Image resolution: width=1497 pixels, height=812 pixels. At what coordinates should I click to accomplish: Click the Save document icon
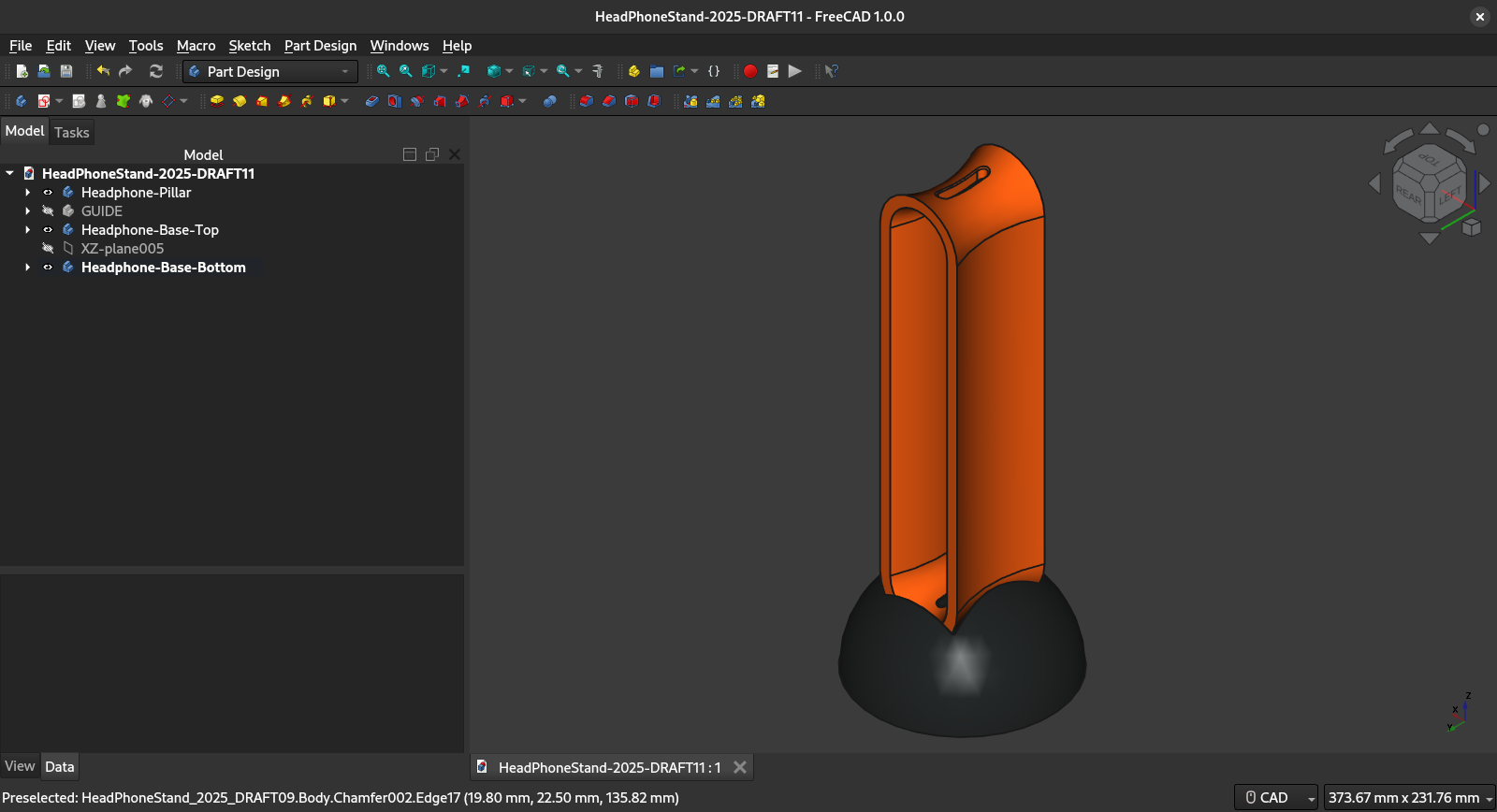point(66,71)
